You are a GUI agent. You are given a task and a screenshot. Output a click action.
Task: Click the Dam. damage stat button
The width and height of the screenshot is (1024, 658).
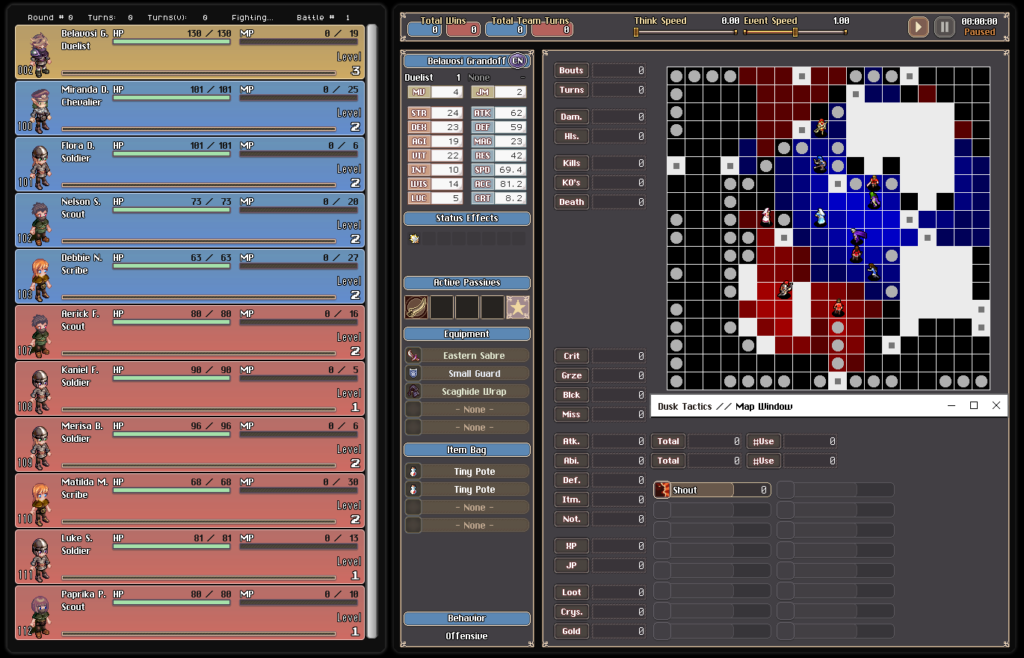571,117
